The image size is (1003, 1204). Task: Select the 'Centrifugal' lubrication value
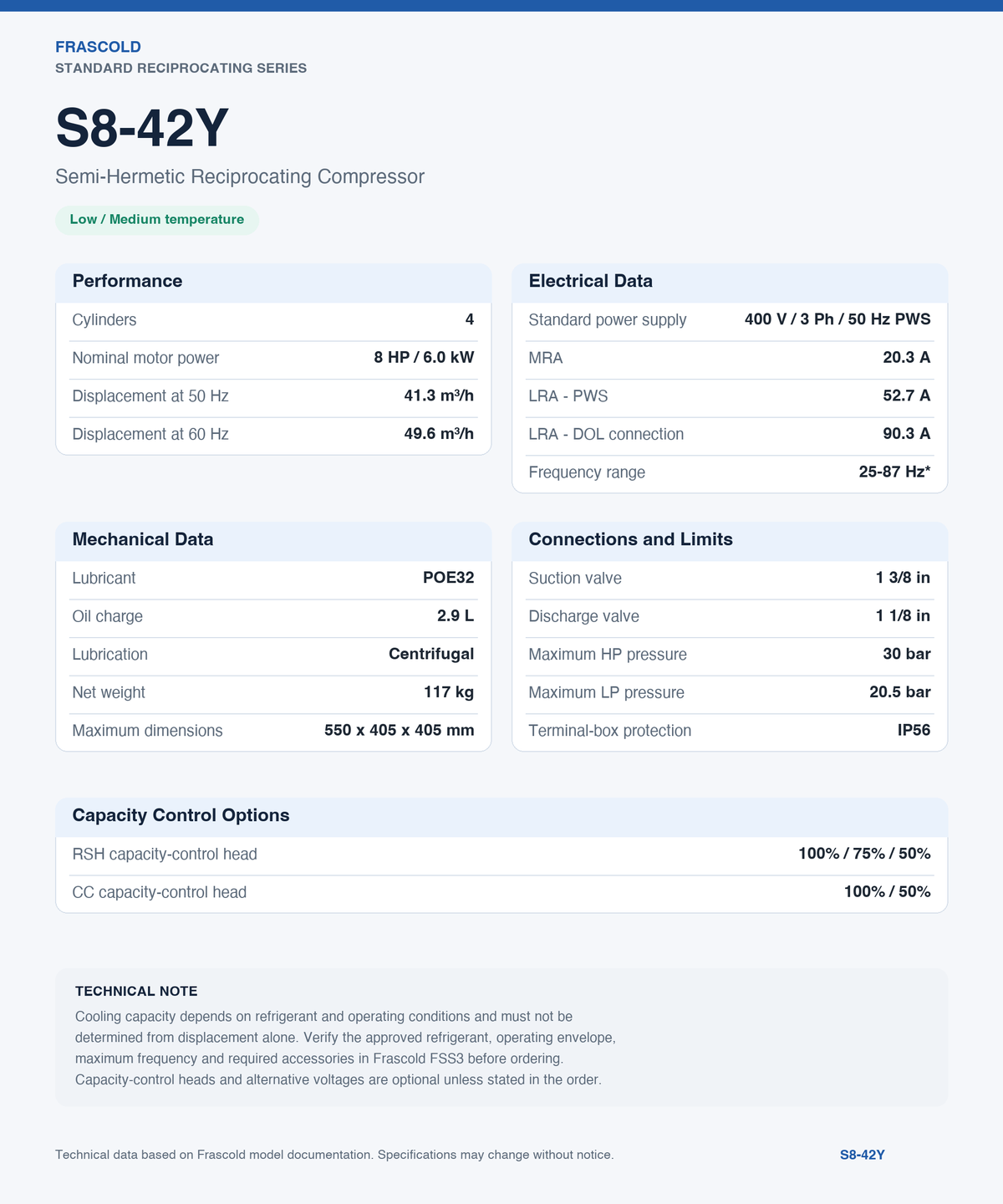[431, 654]
